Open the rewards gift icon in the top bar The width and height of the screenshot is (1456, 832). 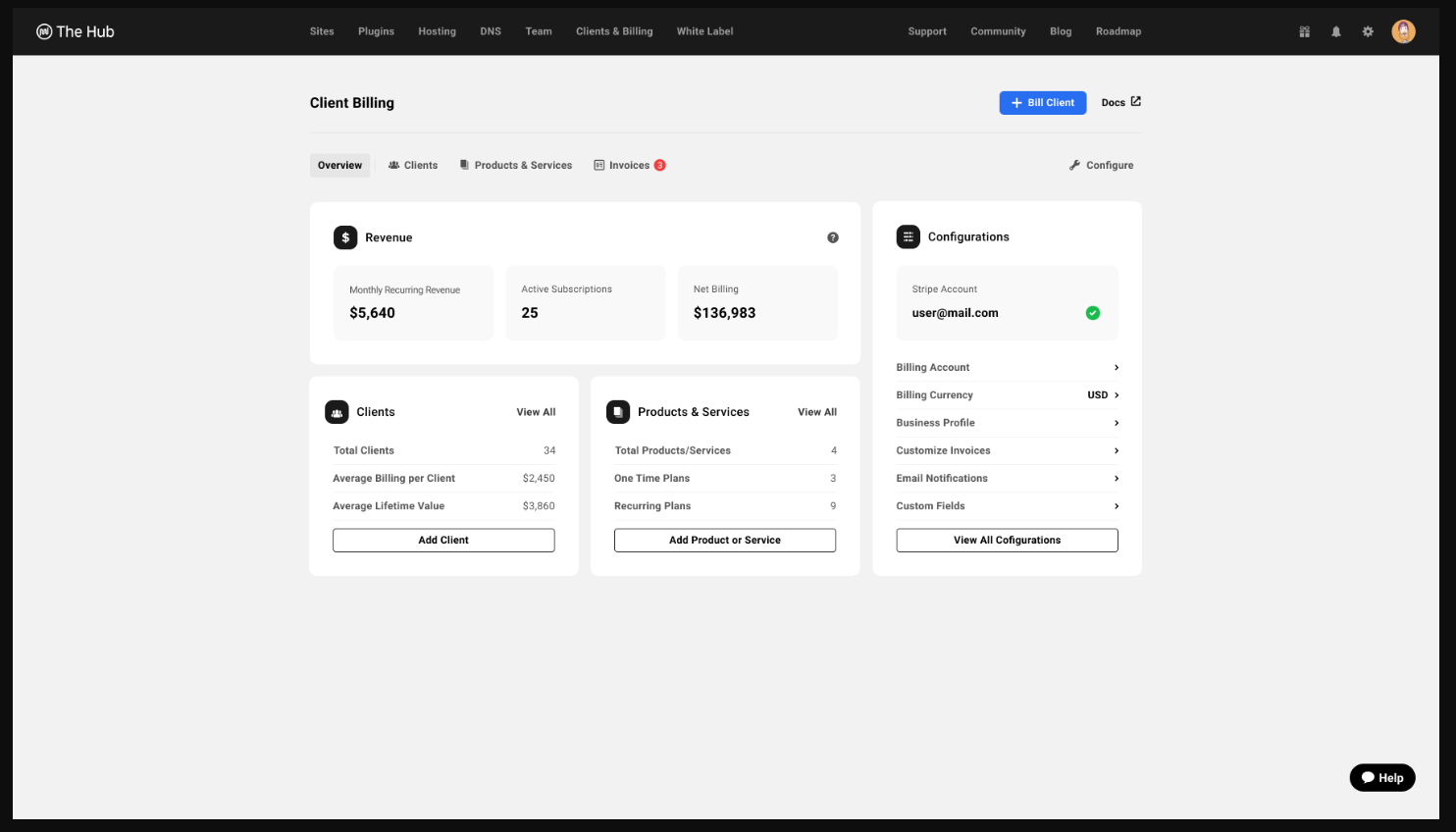tap(1304, 30)
